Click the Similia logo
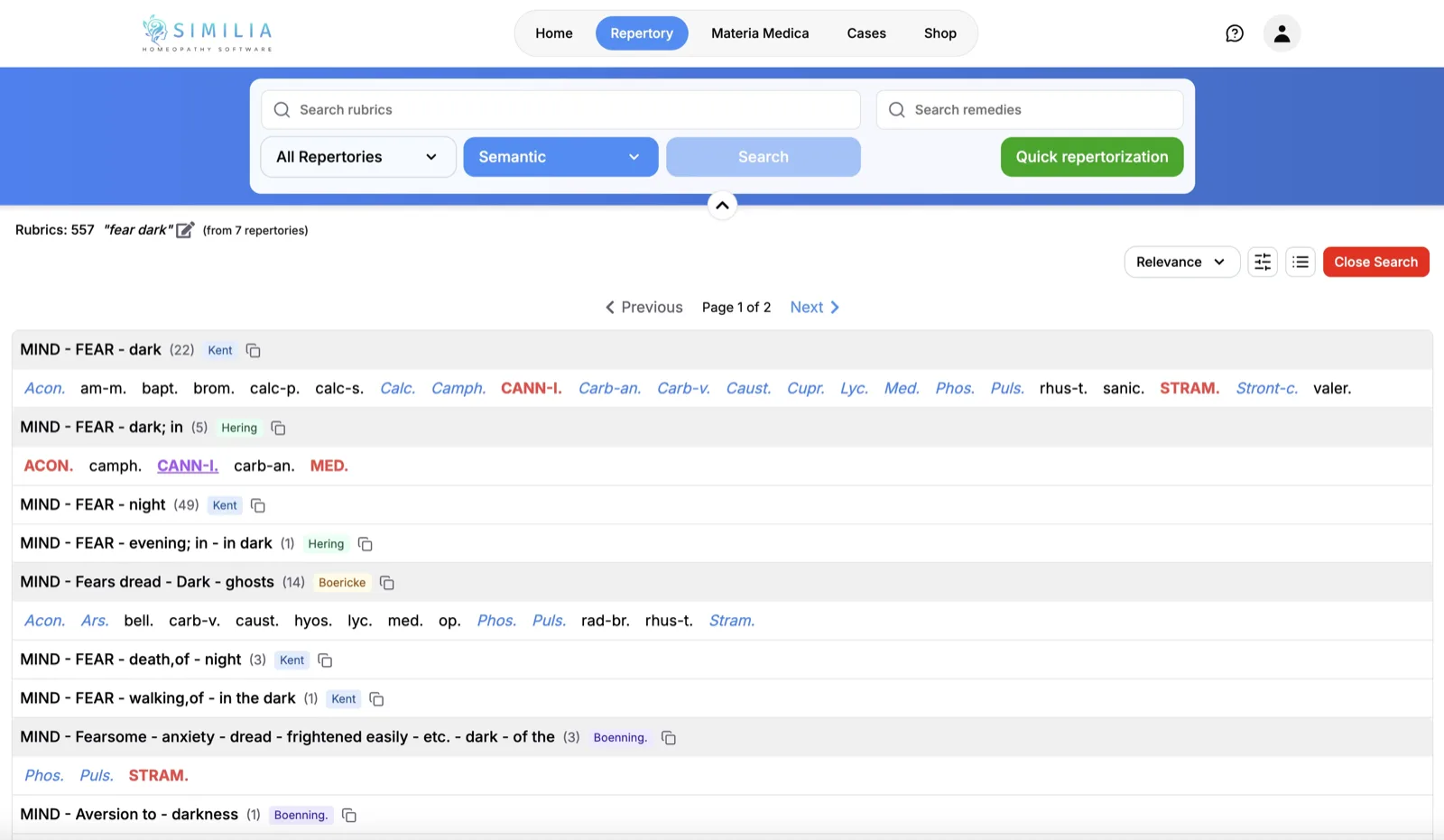This screenshot has height=840, width=1444. (206, 32)
